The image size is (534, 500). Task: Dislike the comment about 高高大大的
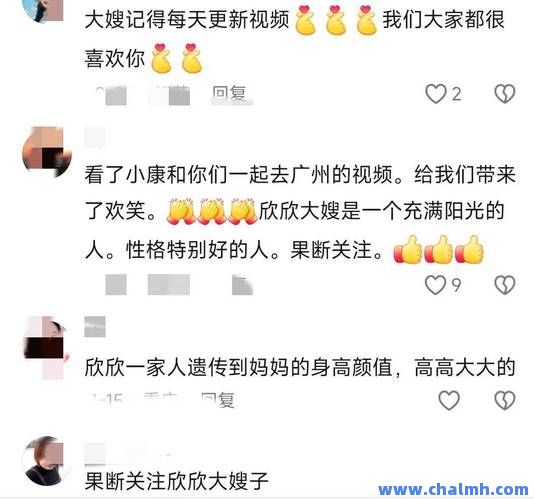(505, 400)
